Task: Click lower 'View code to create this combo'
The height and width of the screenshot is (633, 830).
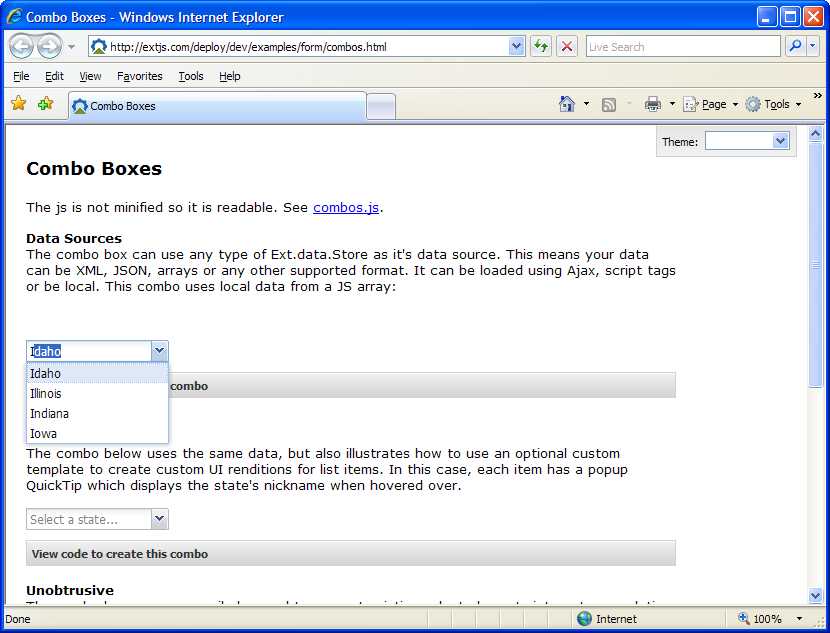Action: [120, 554]
